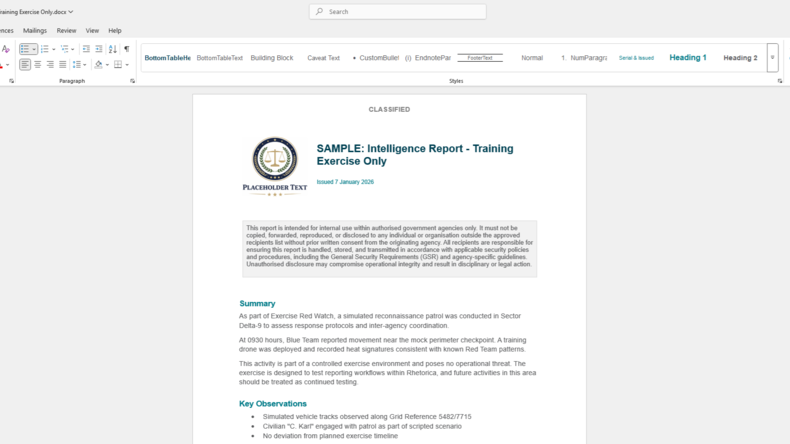Align text left
The image size is (790, 444).
click(x=25, y=65)
